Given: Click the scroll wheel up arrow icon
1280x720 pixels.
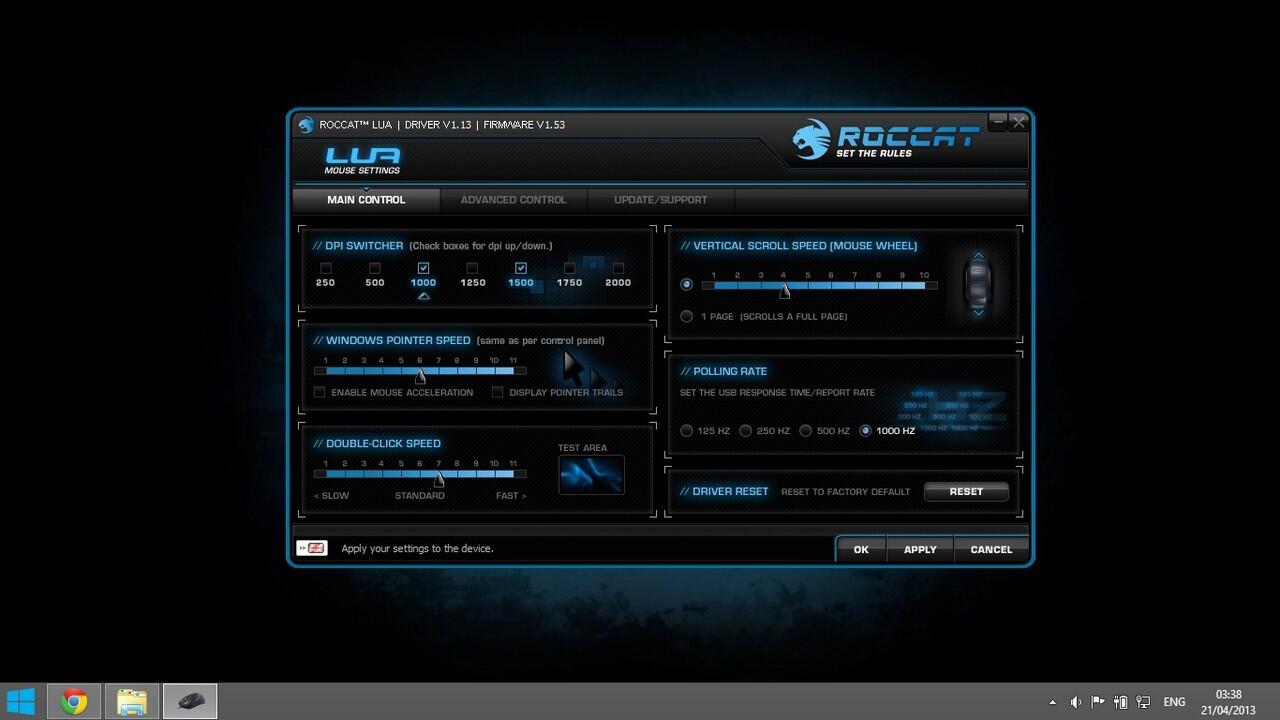Looking at the screenshot, I should tap(979, 256).
